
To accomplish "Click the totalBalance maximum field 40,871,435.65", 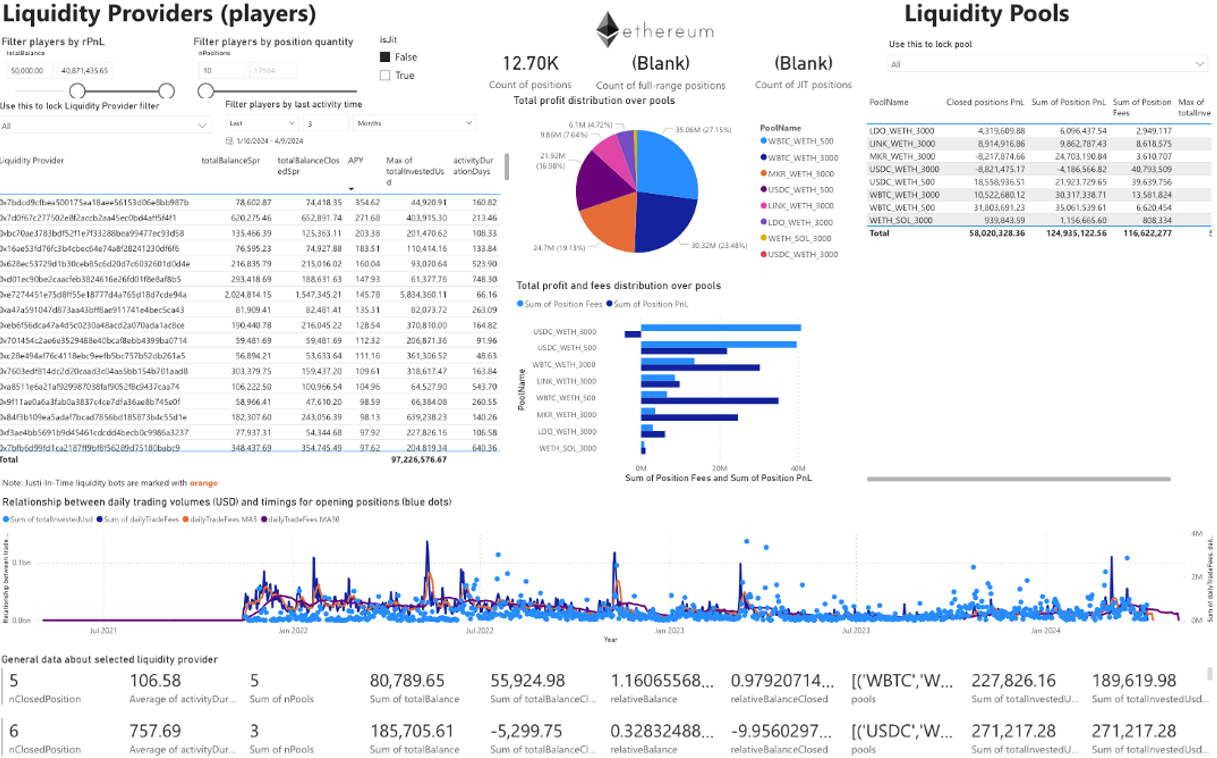I will 87,71.
